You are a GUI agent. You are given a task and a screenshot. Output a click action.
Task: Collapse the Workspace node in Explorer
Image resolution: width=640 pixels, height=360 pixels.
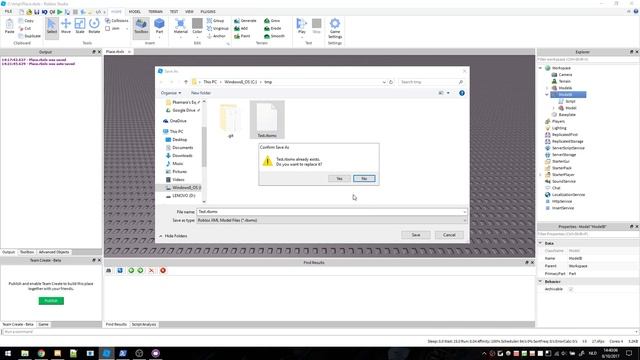541,68
